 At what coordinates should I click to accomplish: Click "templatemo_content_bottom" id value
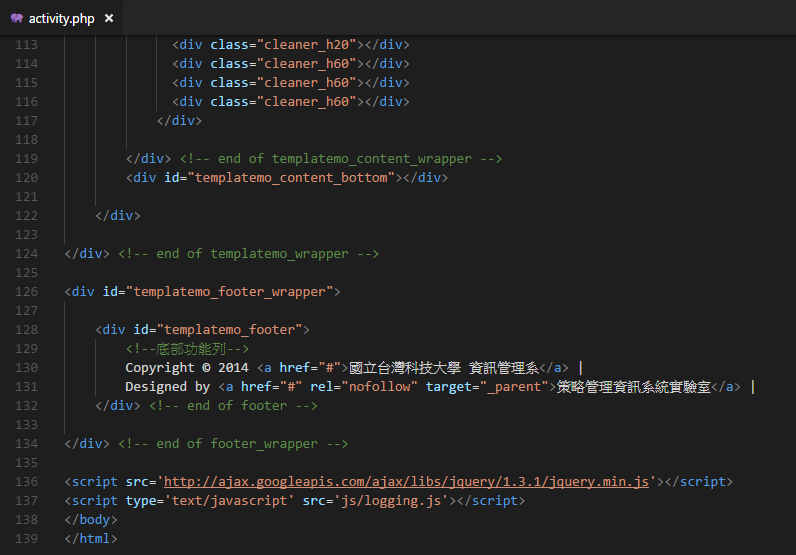point(291,178)
